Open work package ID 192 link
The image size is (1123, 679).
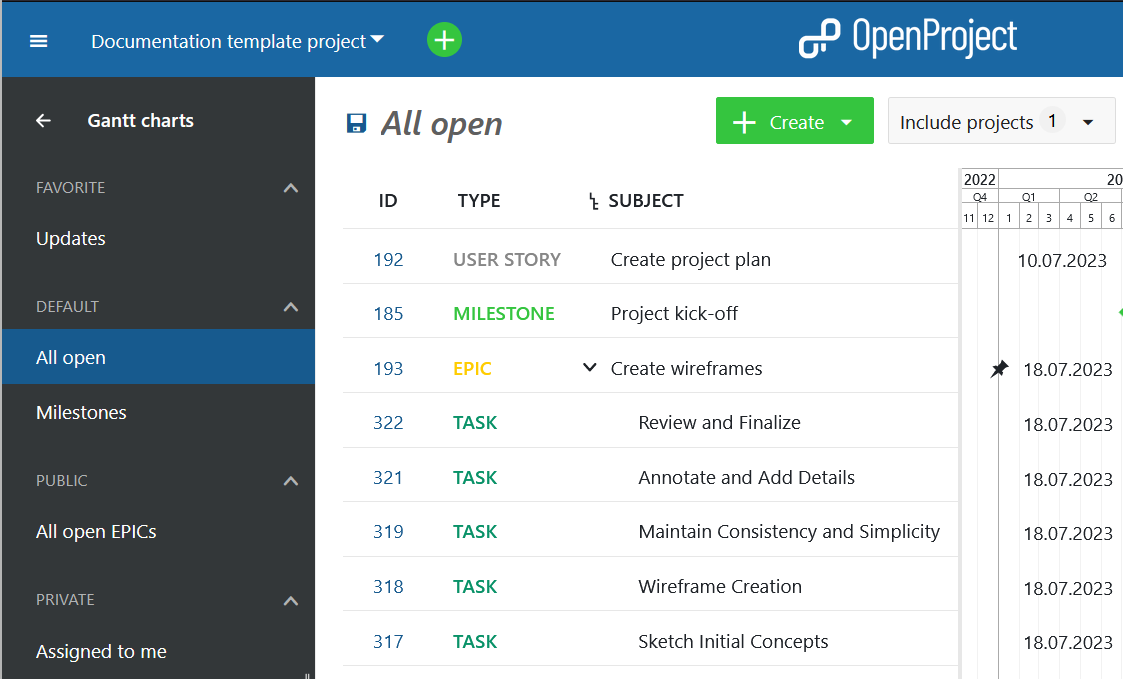(388, 260)
